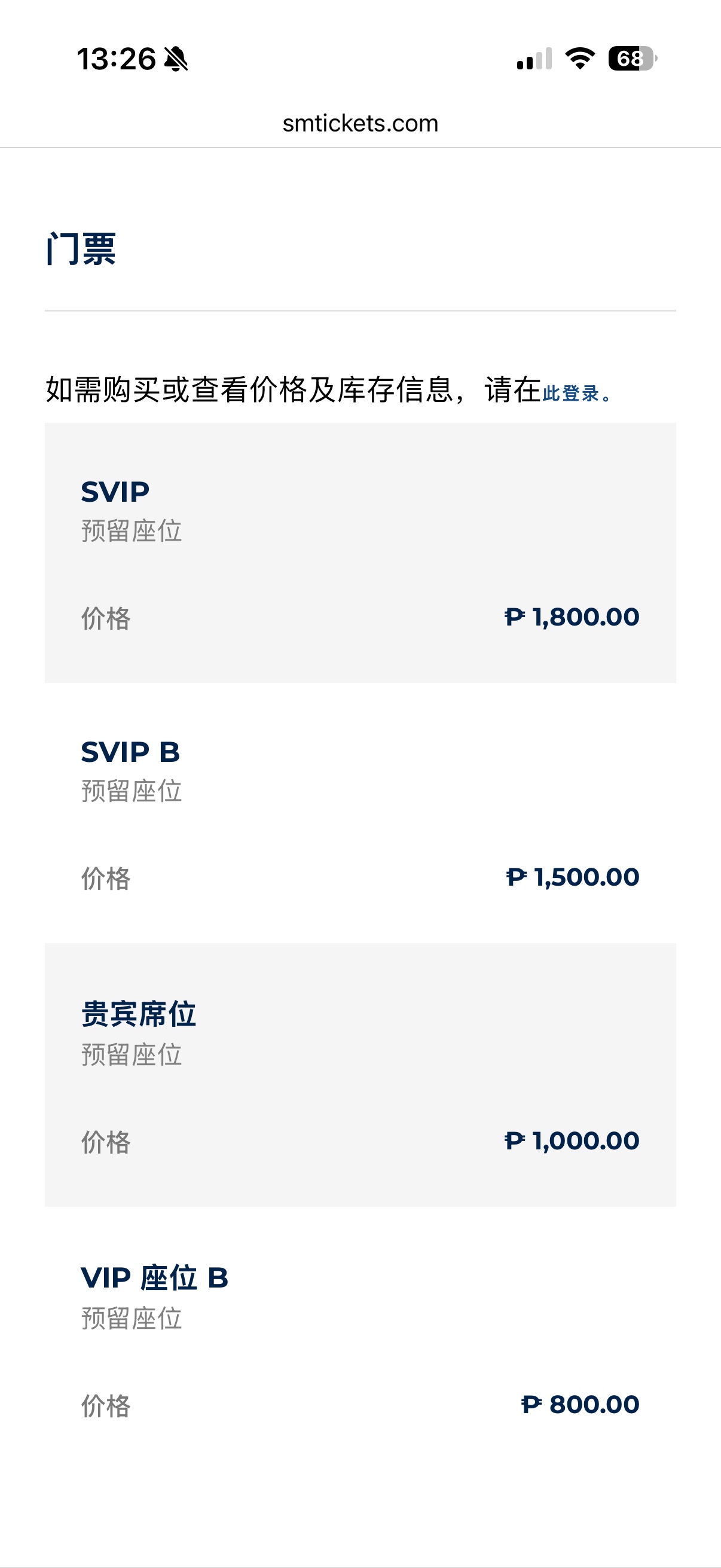Tap 预留座位 label under 贵宾席位
Screen dimensions: 721x1568
click(x=132, y=1054)
